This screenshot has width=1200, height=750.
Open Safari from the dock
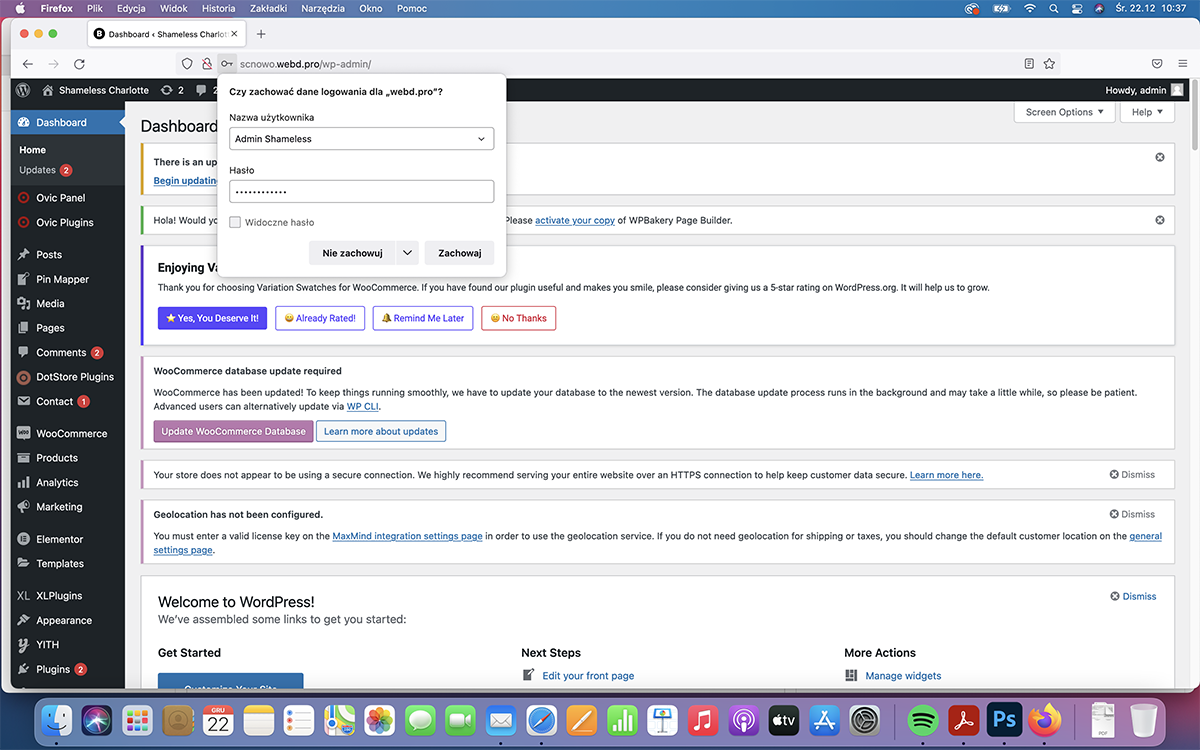pos(541,719)
